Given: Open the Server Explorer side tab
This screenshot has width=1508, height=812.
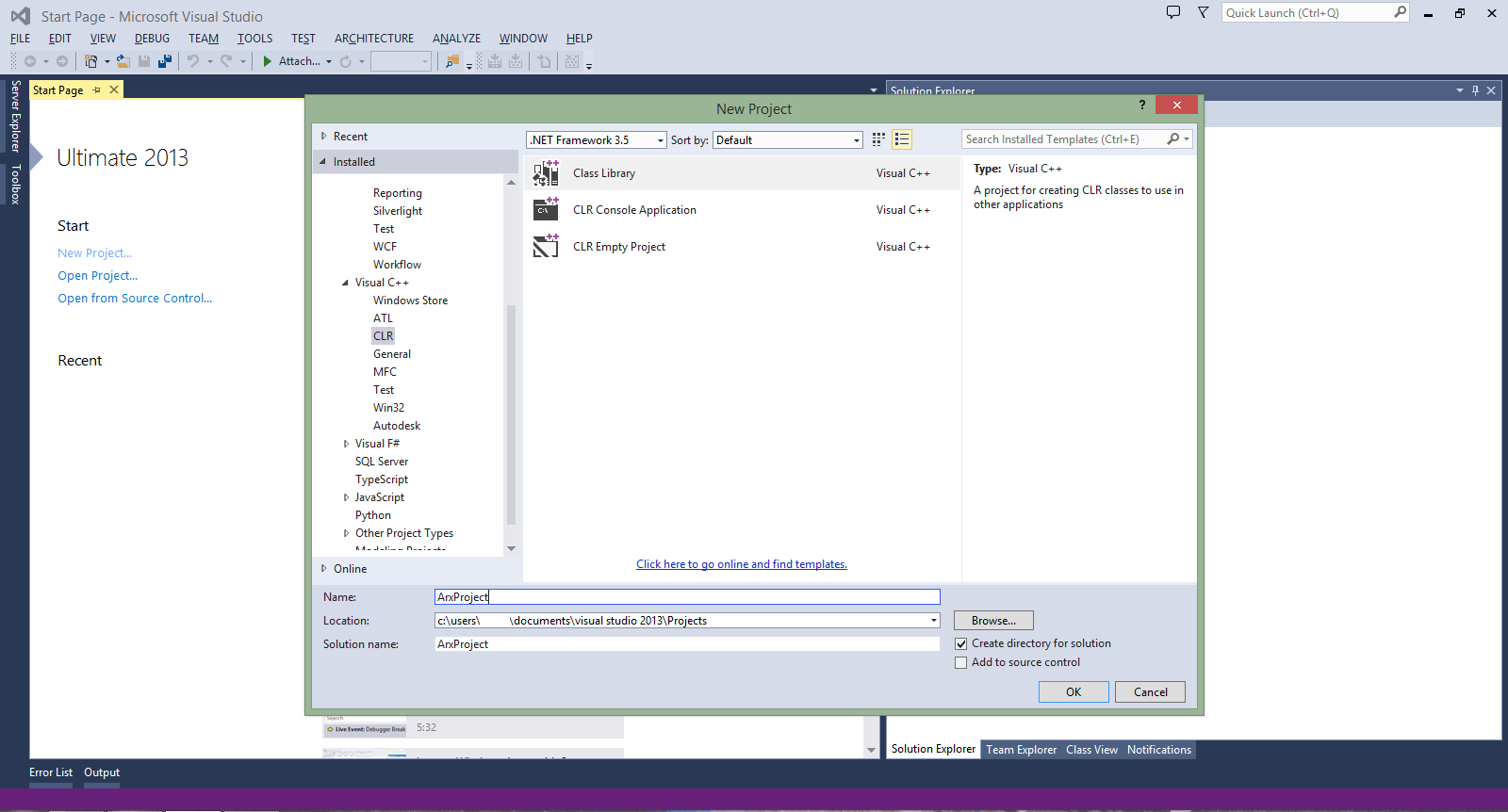Looking at the screenshot, I should click(x=15, y=116).
